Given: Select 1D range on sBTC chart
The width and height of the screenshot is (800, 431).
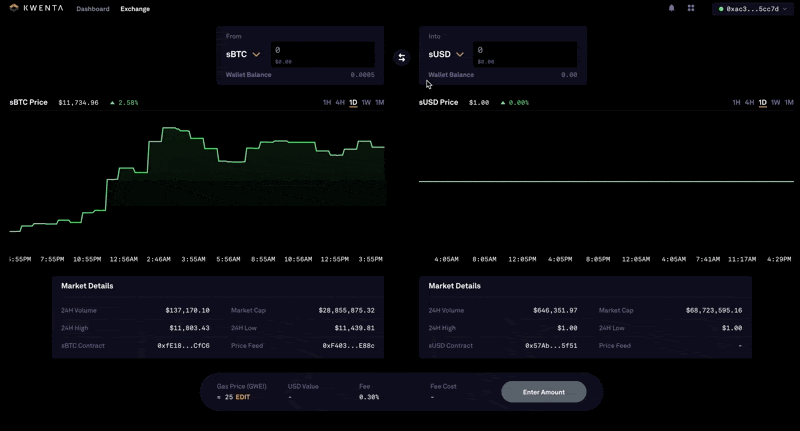Looking at the screenshot, I should click(353, 103).
